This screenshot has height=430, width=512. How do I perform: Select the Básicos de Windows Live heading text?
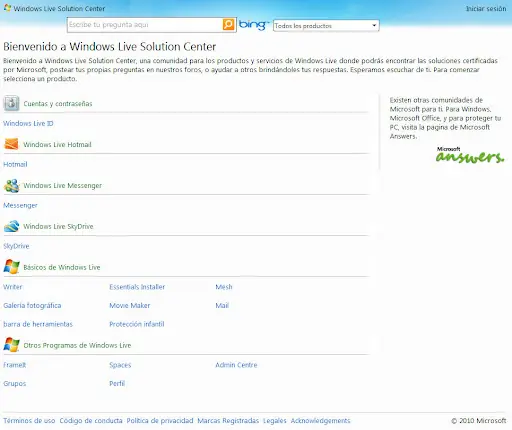(62, 267)
